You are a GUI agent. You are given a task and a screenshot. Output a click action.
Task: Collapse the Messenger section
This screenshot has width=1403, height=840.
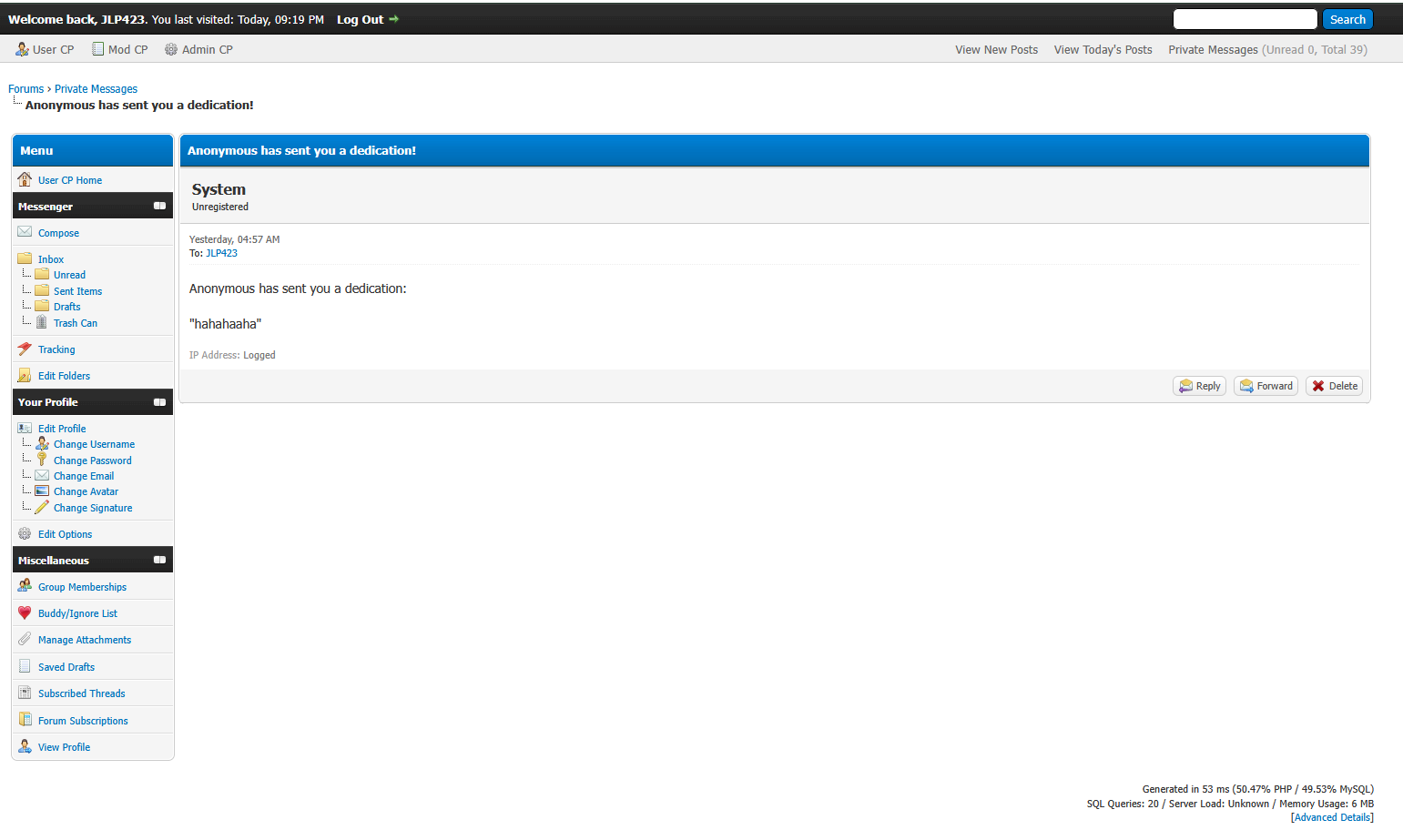pos(159,206)
